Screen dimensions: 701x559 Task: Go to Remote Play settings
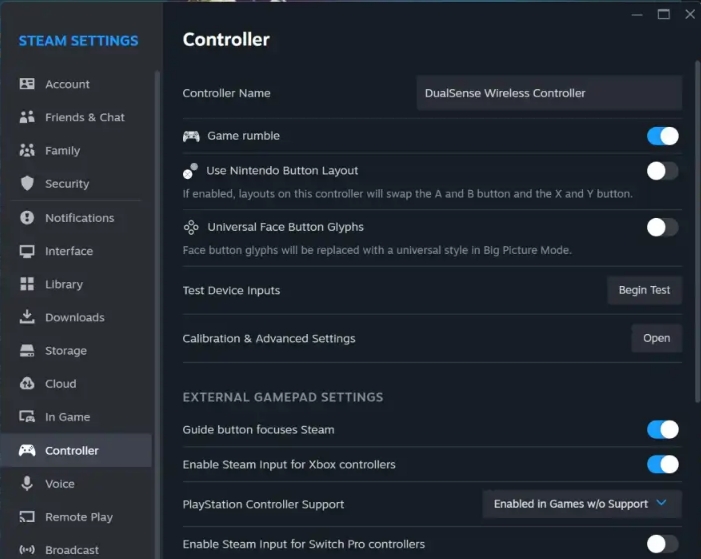pyautogui.click(x=76, y=517)
